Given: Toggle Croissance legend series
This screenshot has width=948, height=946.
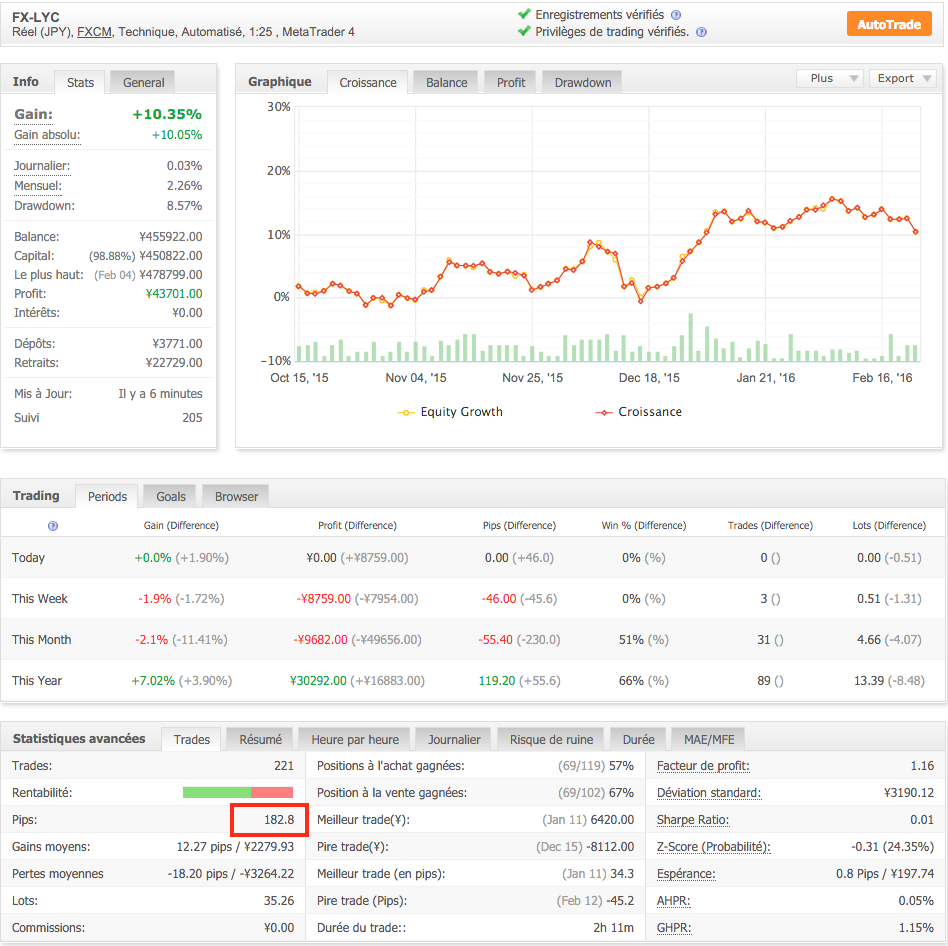Looking at the screenshot, I should coord(639,412).
